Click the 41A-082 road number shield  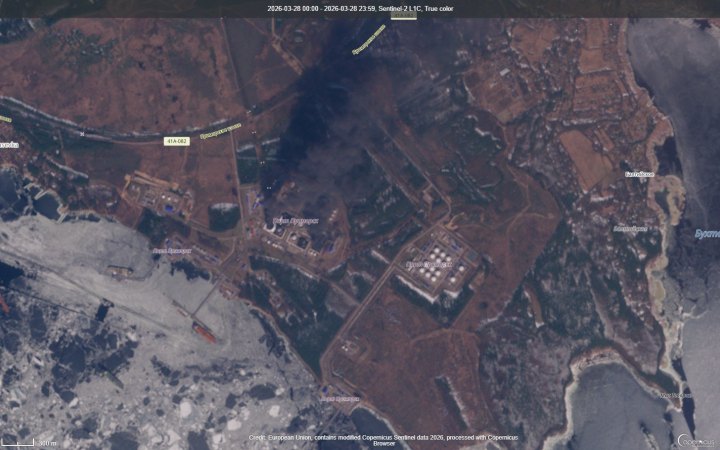[x=178, y=141]
